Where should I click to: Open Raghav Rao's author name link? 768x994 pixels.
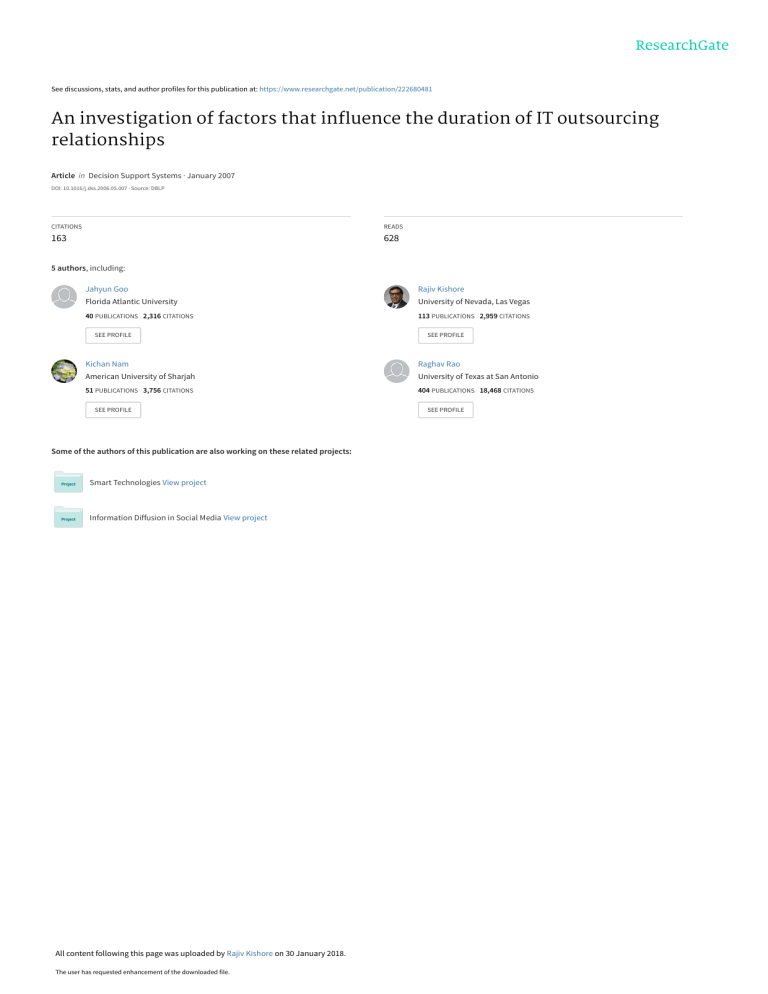click(x=439, y=364)
